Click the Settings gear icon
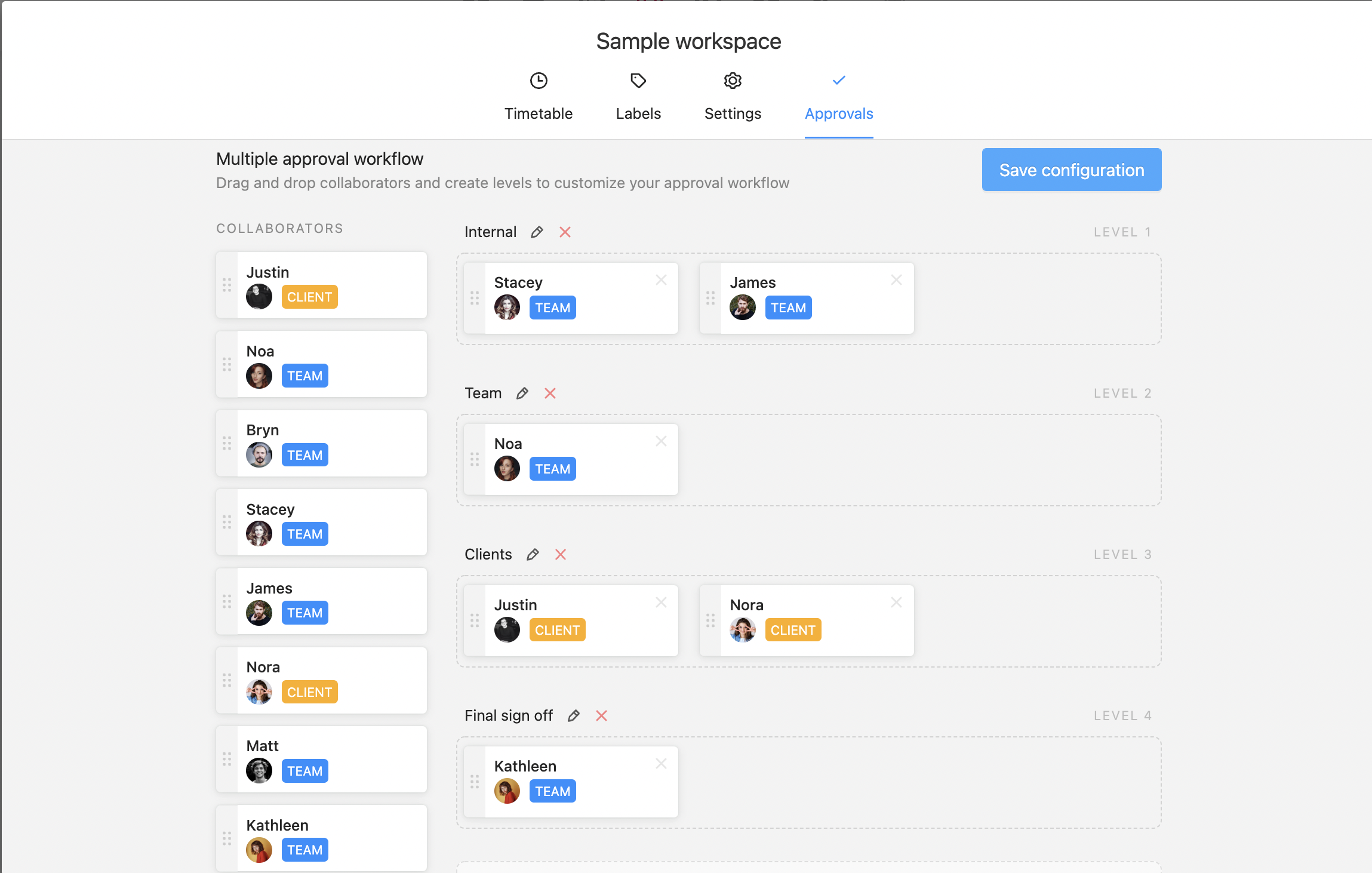The image size is (1372, 873). point(733,81)
